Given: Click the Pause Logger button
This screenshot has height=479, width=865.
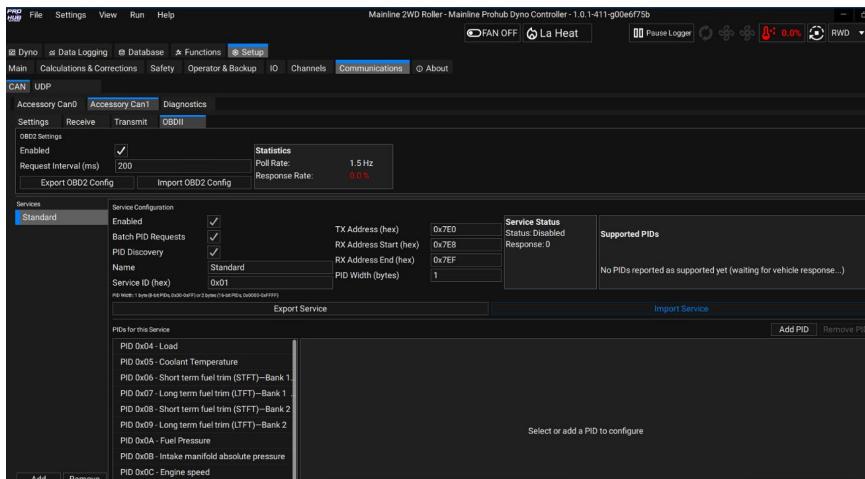Looking at the screenshot, I should click(661, 33).
